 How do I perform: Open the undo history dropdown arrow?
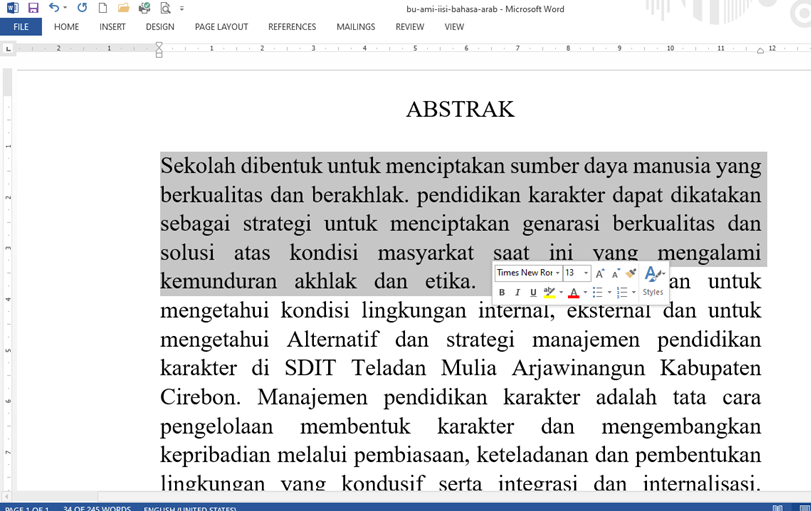click(65, 8)
